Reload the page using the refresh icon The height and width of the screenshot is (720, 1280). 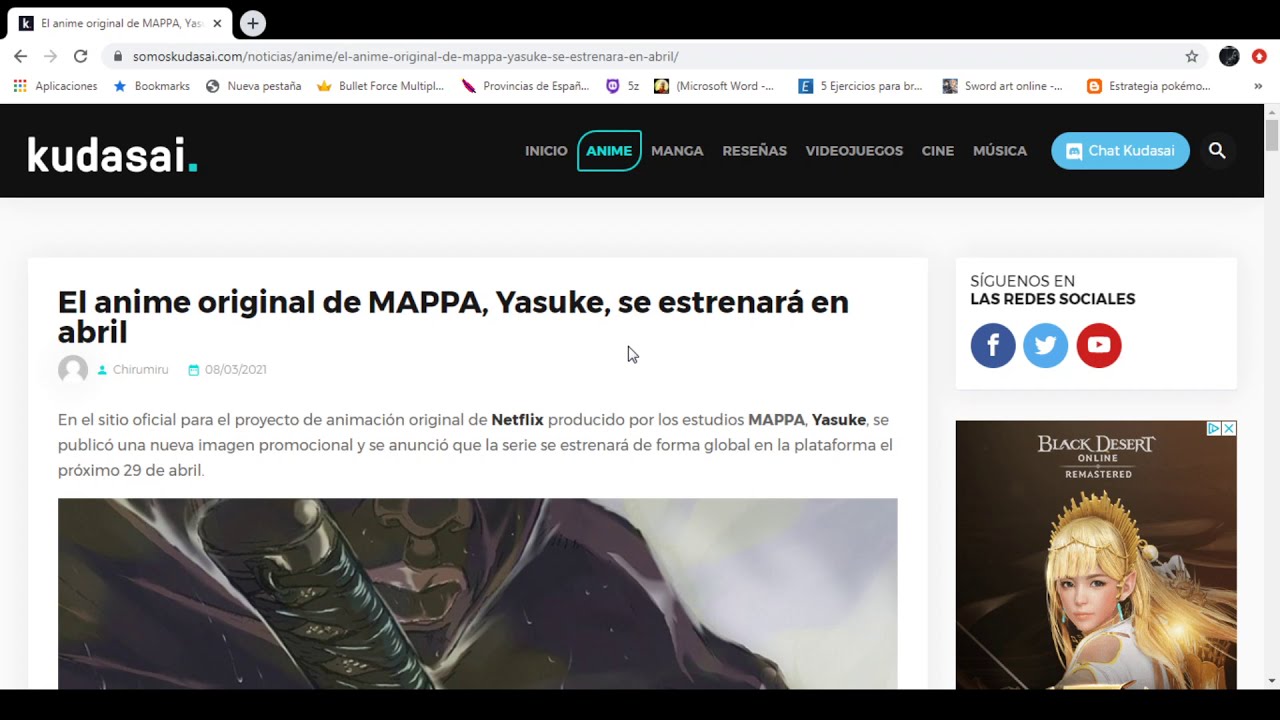(81, 56)
